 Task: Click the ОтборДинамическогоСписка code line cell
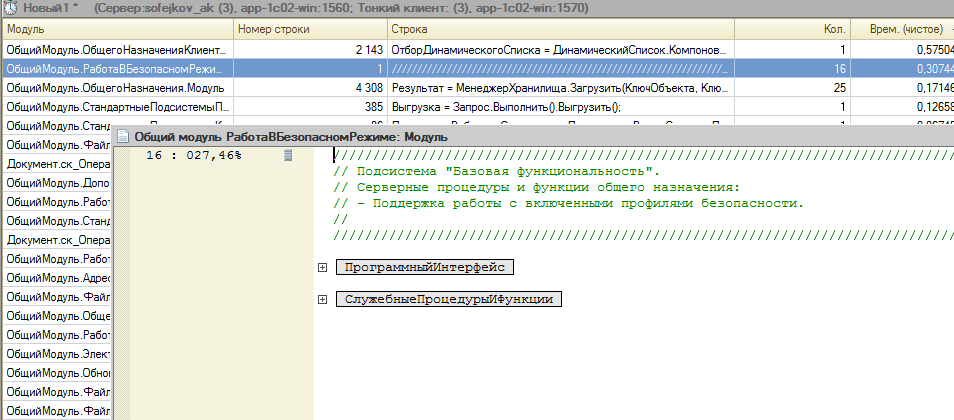coord(561,49)
